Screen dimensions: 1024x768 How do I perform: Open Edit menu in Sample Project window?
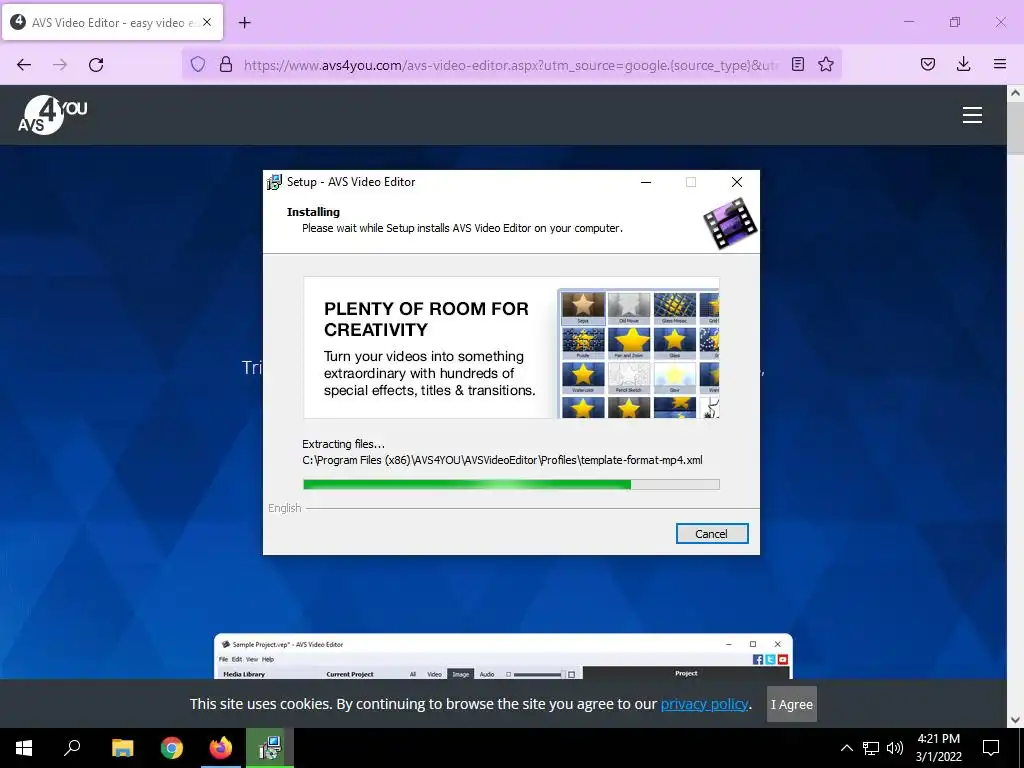[236, 660]
